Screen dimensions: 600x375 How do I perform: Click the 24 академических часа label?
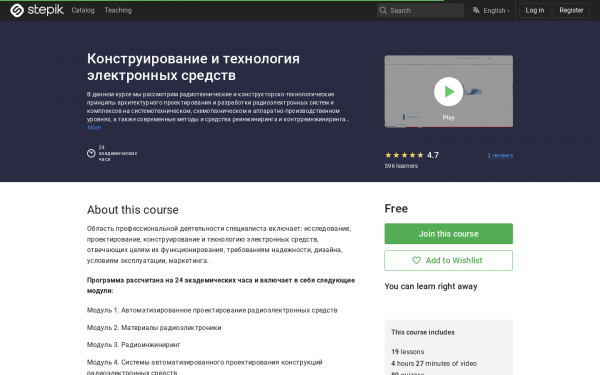coord(118,153)
